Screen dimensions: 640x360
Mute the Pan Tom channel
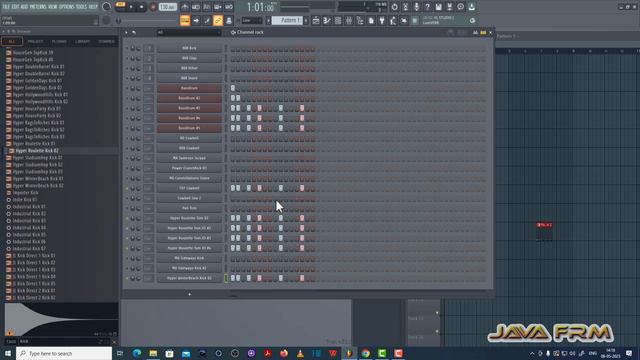pos(127,208)
